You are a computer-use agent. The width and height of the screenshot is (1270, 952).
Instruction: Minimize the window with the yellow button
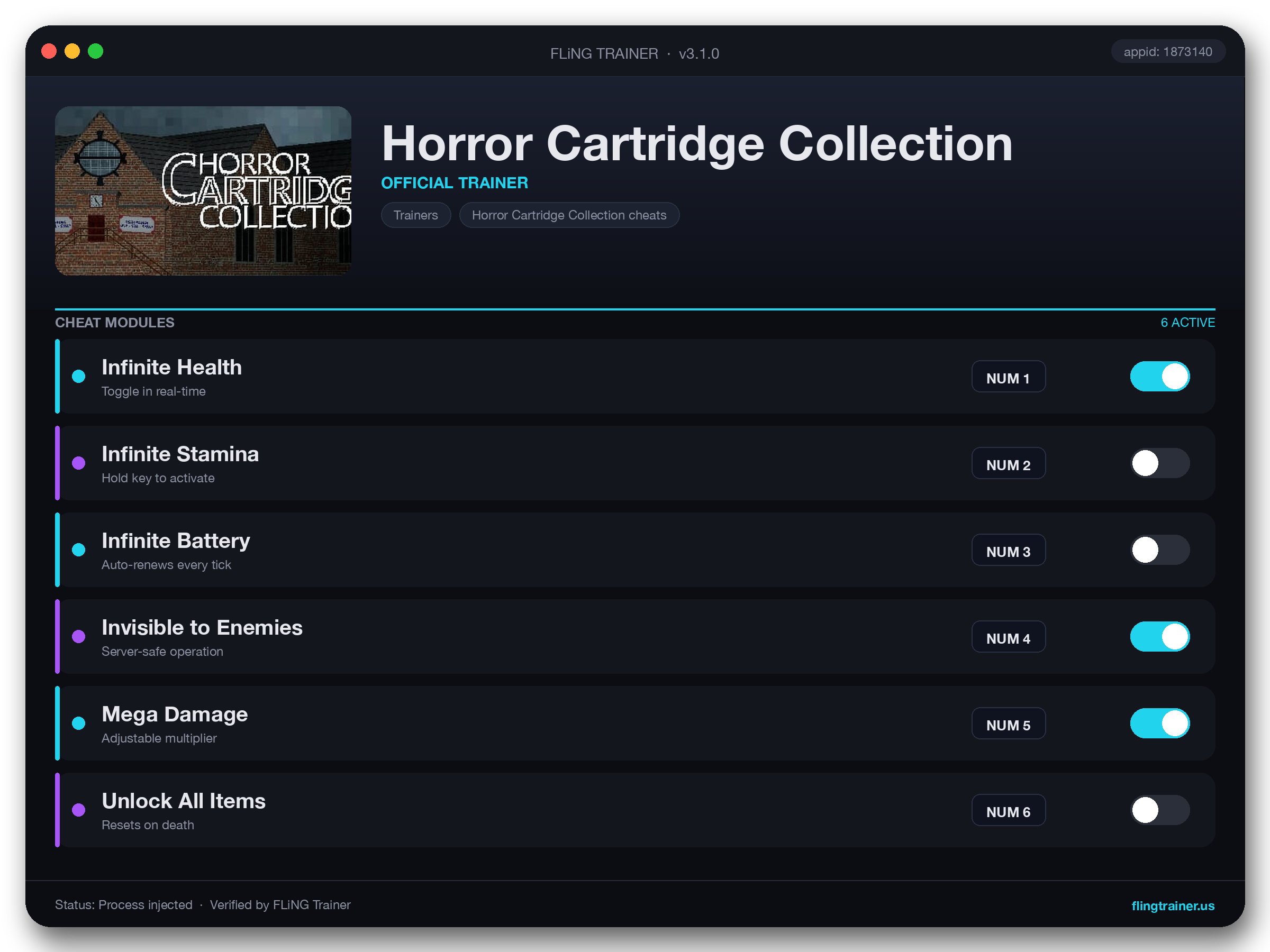click(72, 52)
